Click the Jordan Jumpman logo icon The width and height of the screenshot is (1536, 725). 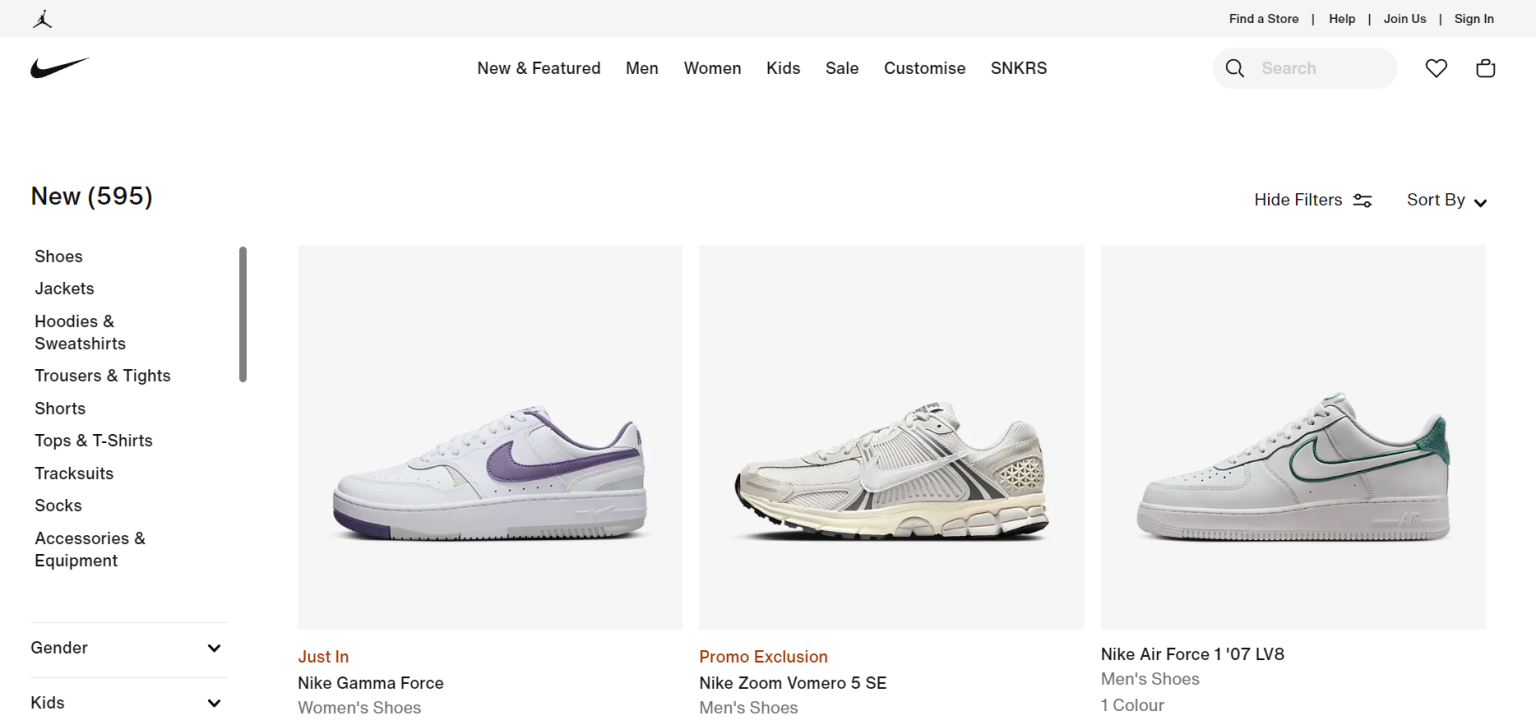(42, 19)
